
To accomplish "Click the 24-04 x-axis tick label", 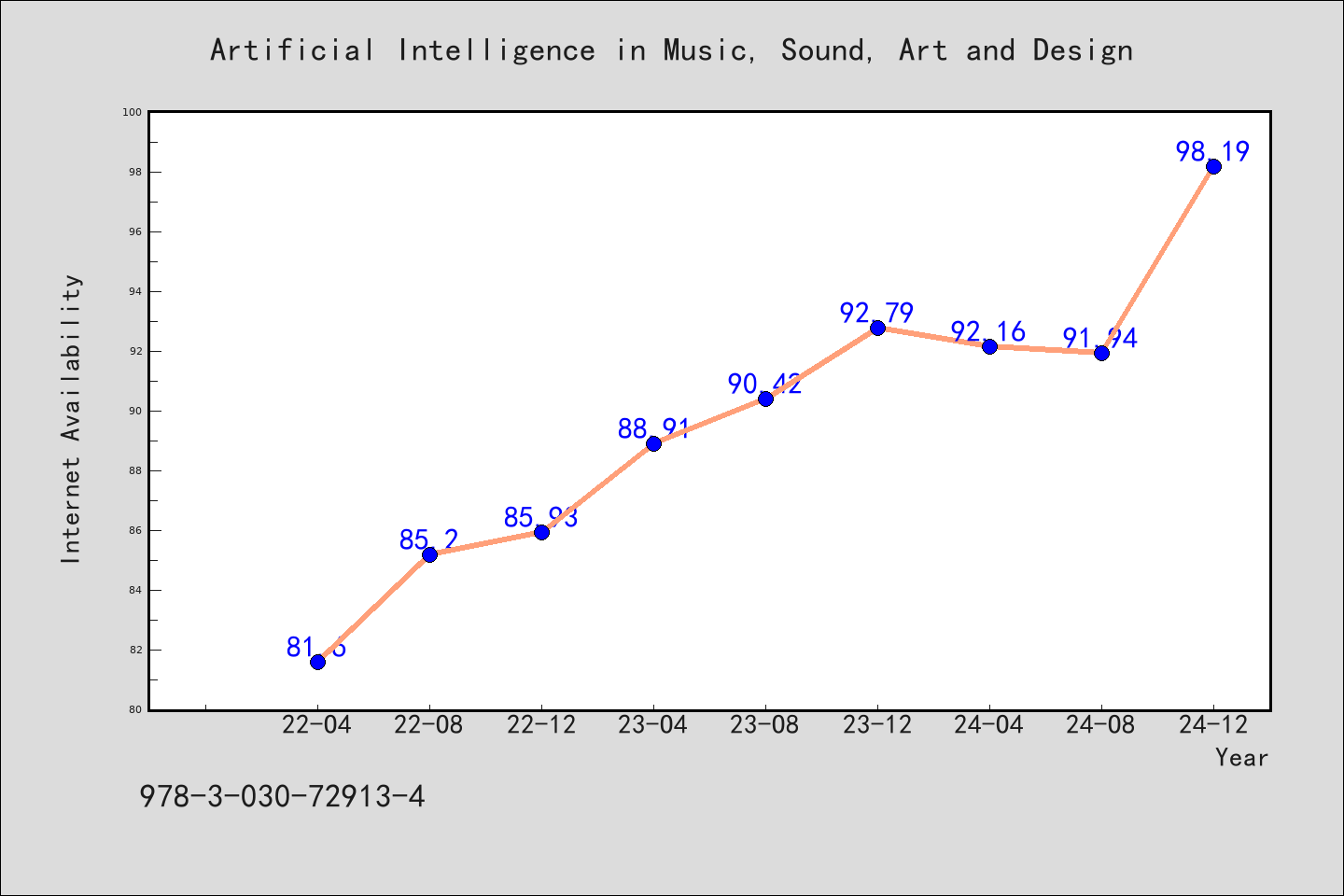I will (x=989, y=724).
